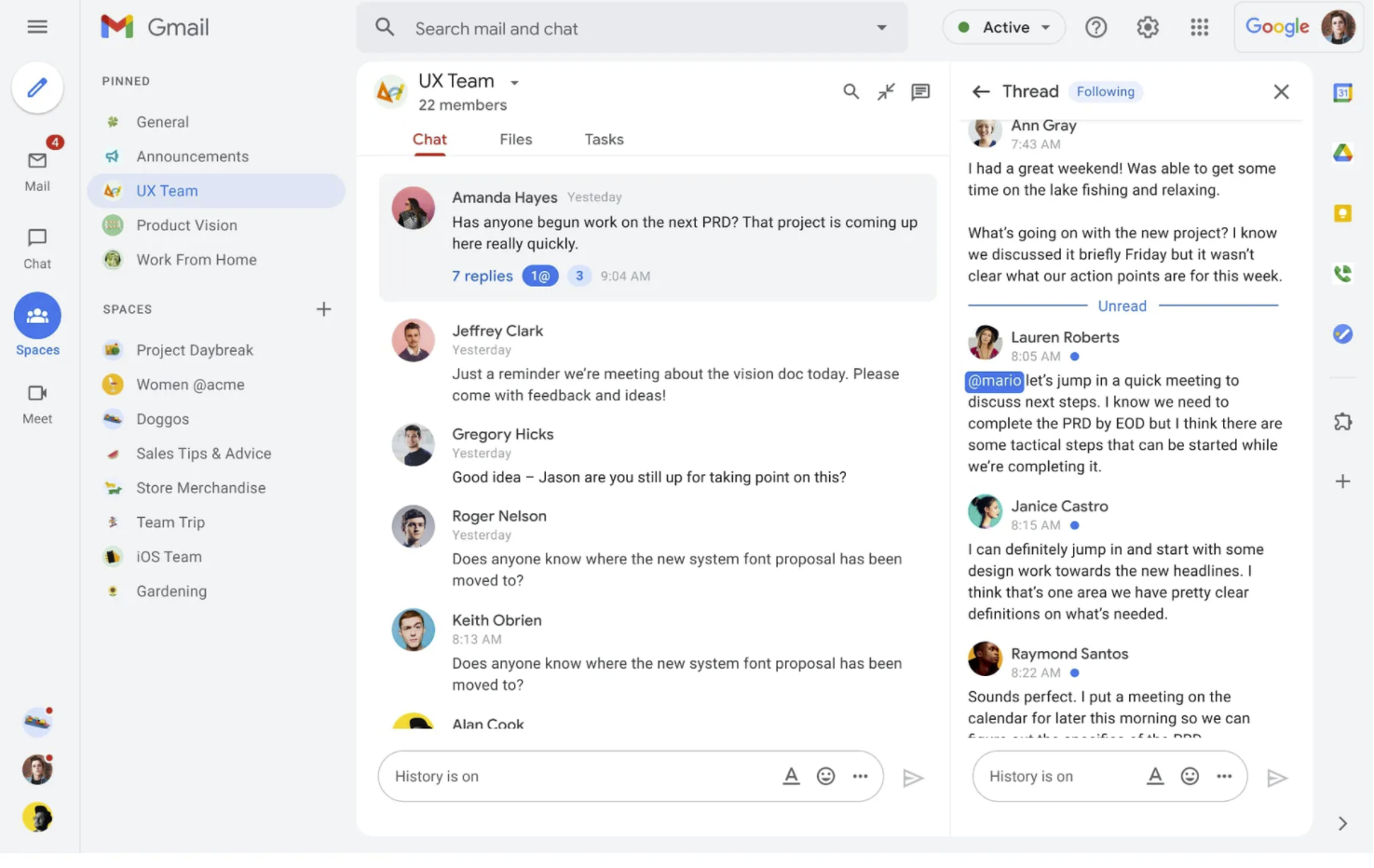Image resolution: width=1374 pixels, height=868 pixels.
Task: Open more options in main chat box
Action: (x=860, y=776)
